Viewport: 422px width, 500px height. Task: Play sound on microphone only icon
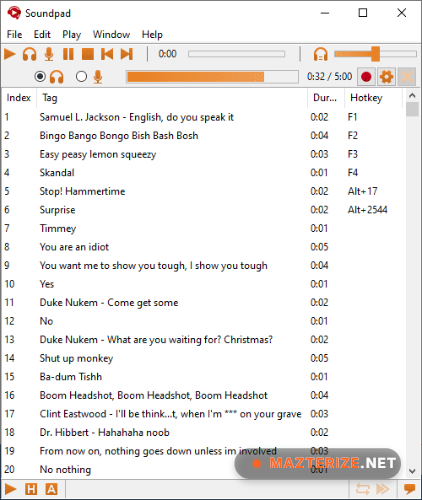(x=49, y=54)
